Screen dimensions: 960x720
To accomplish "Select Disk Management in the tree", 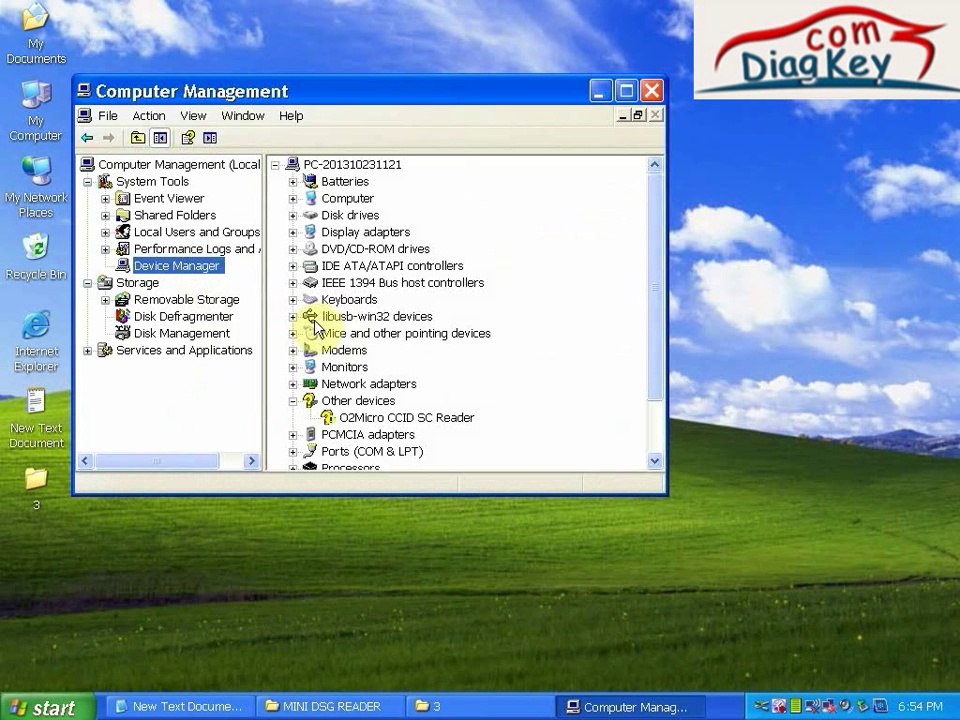I will [x=182, y=334].
